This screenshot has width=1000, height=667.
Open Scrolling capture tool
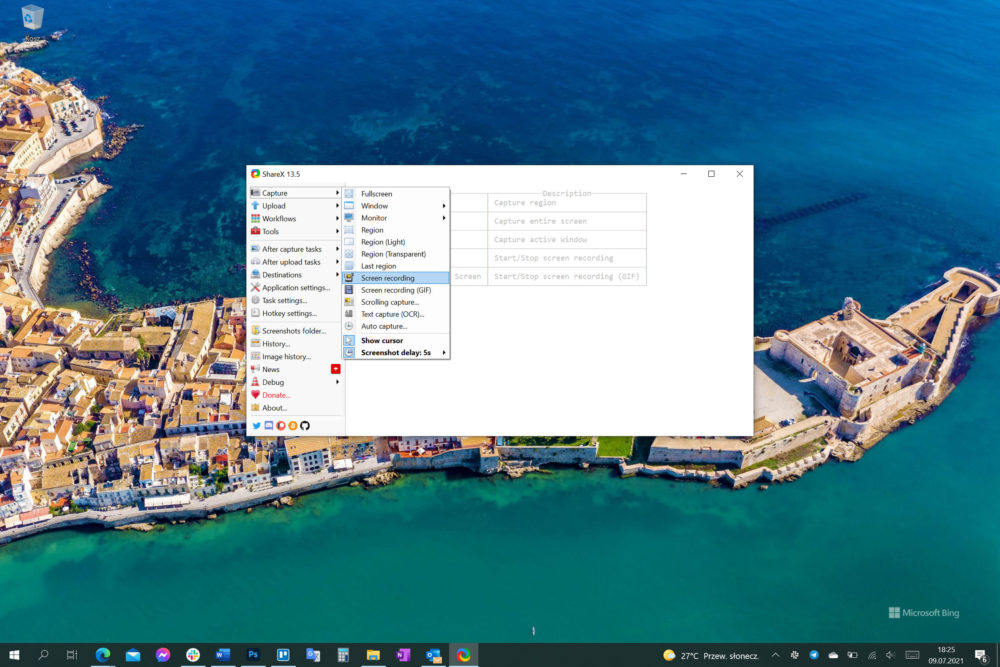[396, 302]
